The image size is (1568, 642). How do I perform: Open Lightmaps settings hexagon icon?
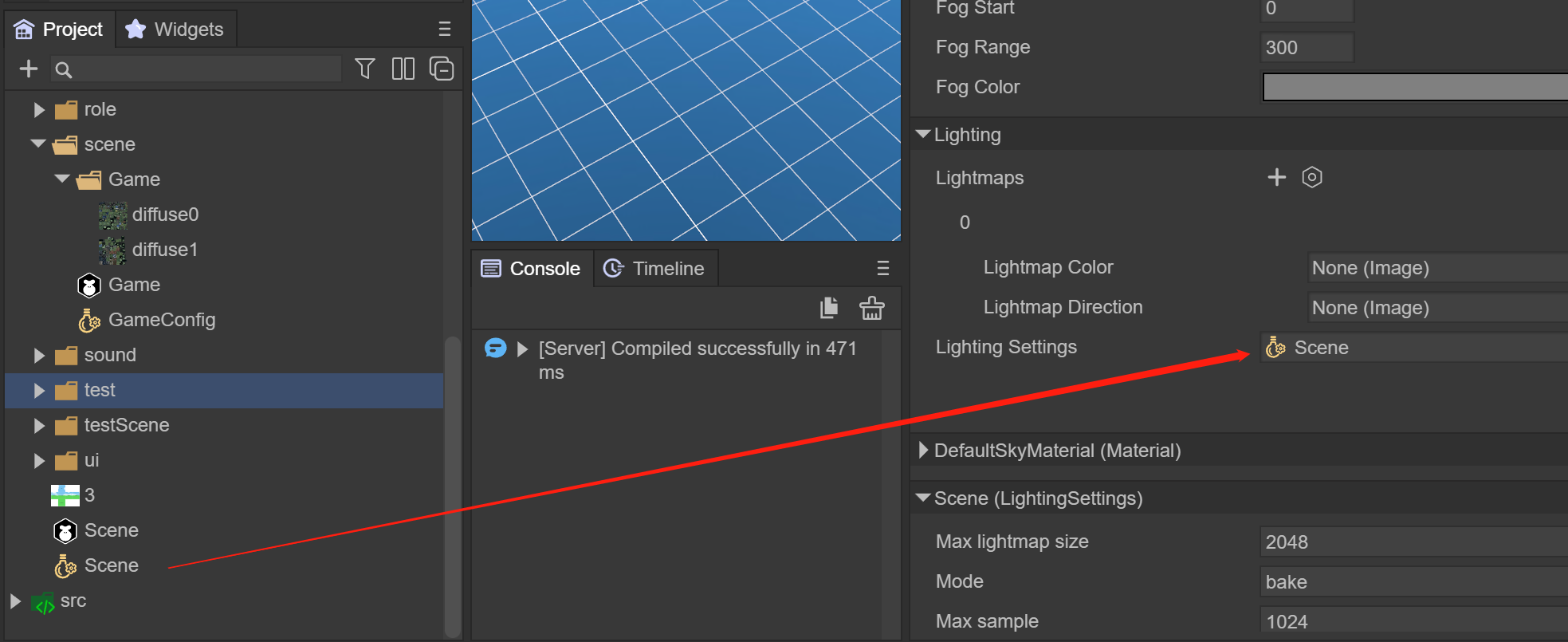tap(1311, 177)
